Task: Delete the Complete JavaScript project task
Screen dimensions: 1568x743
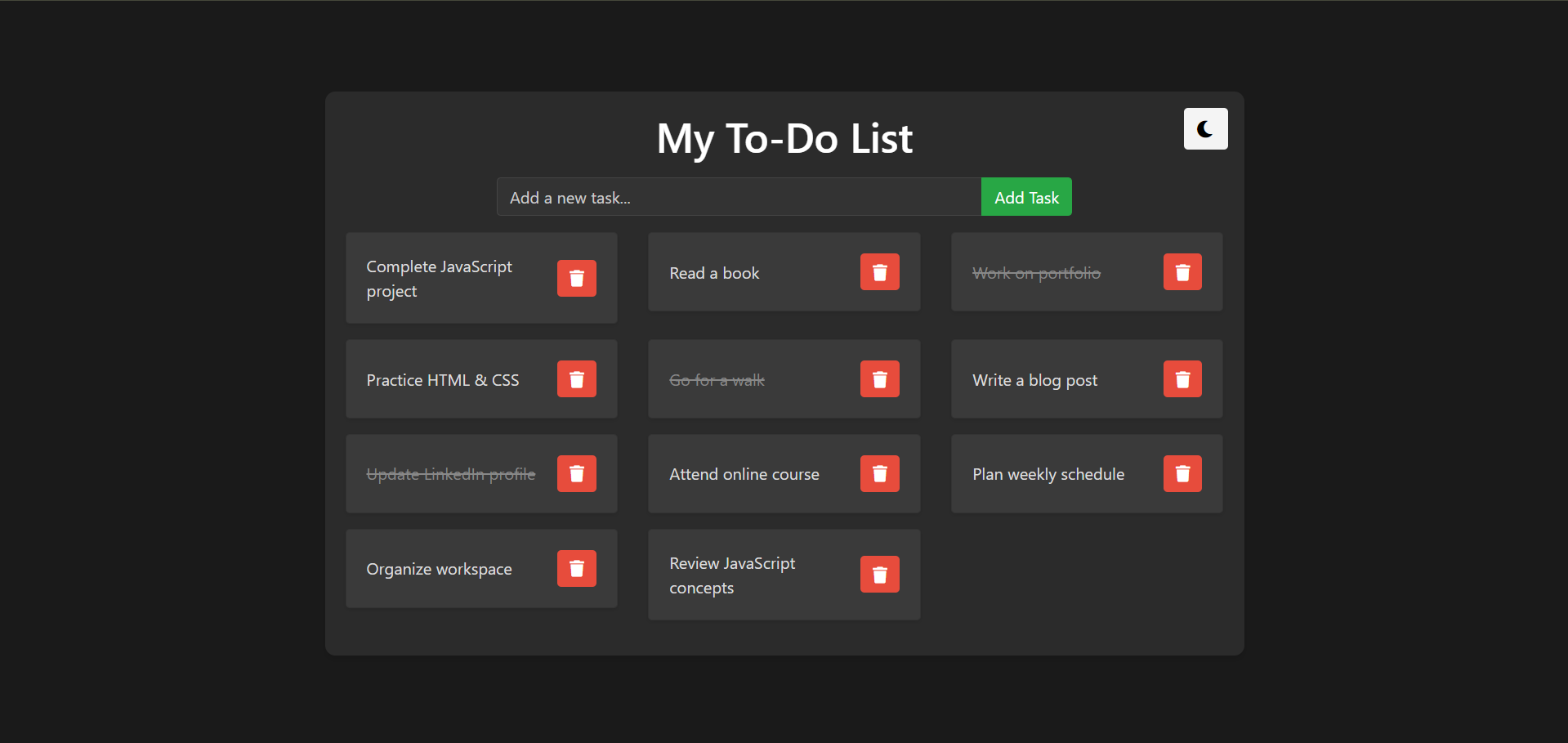Action: (x=576, y=279)
